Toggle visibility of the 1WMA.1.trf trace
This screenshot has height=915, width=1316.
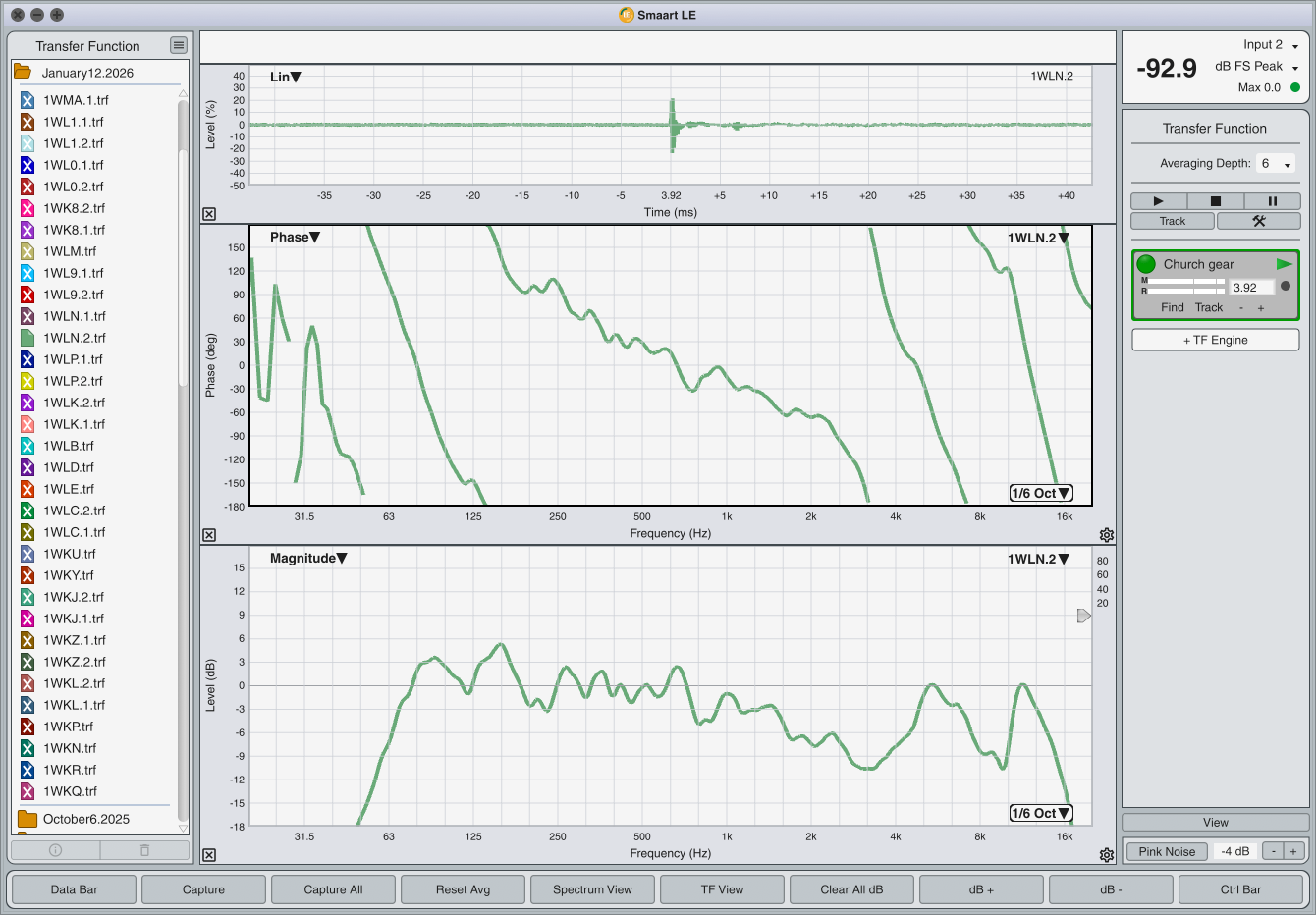[27, 100]
